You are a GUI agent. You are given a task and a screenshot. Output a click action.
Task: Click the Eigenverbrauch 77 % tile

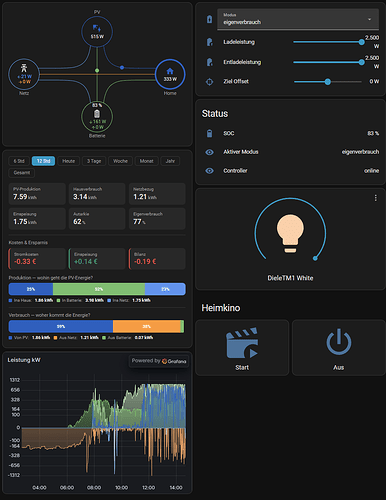pos(157,219)
